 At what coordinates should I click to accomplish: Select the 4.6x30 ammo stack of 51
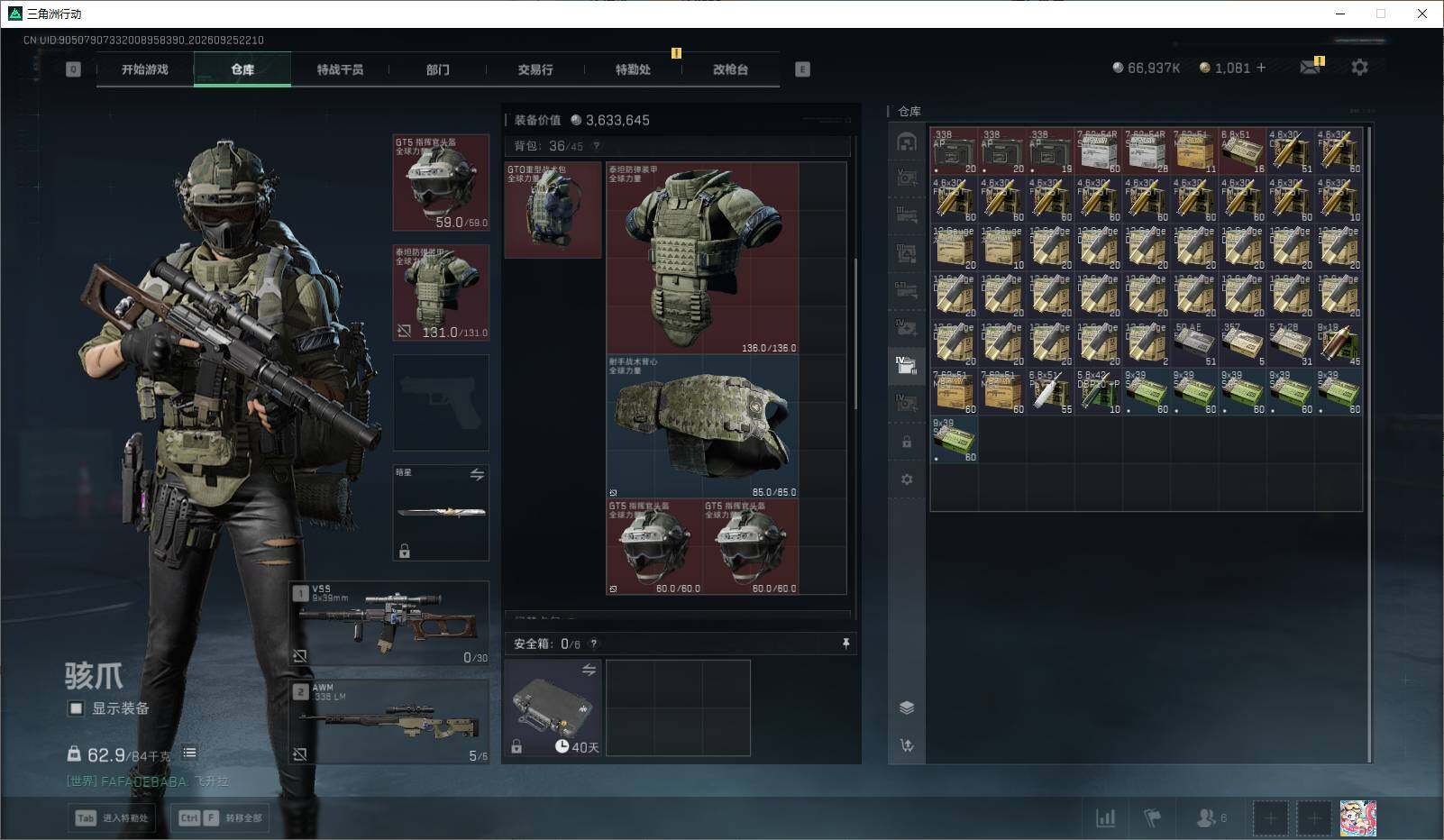1291,151
